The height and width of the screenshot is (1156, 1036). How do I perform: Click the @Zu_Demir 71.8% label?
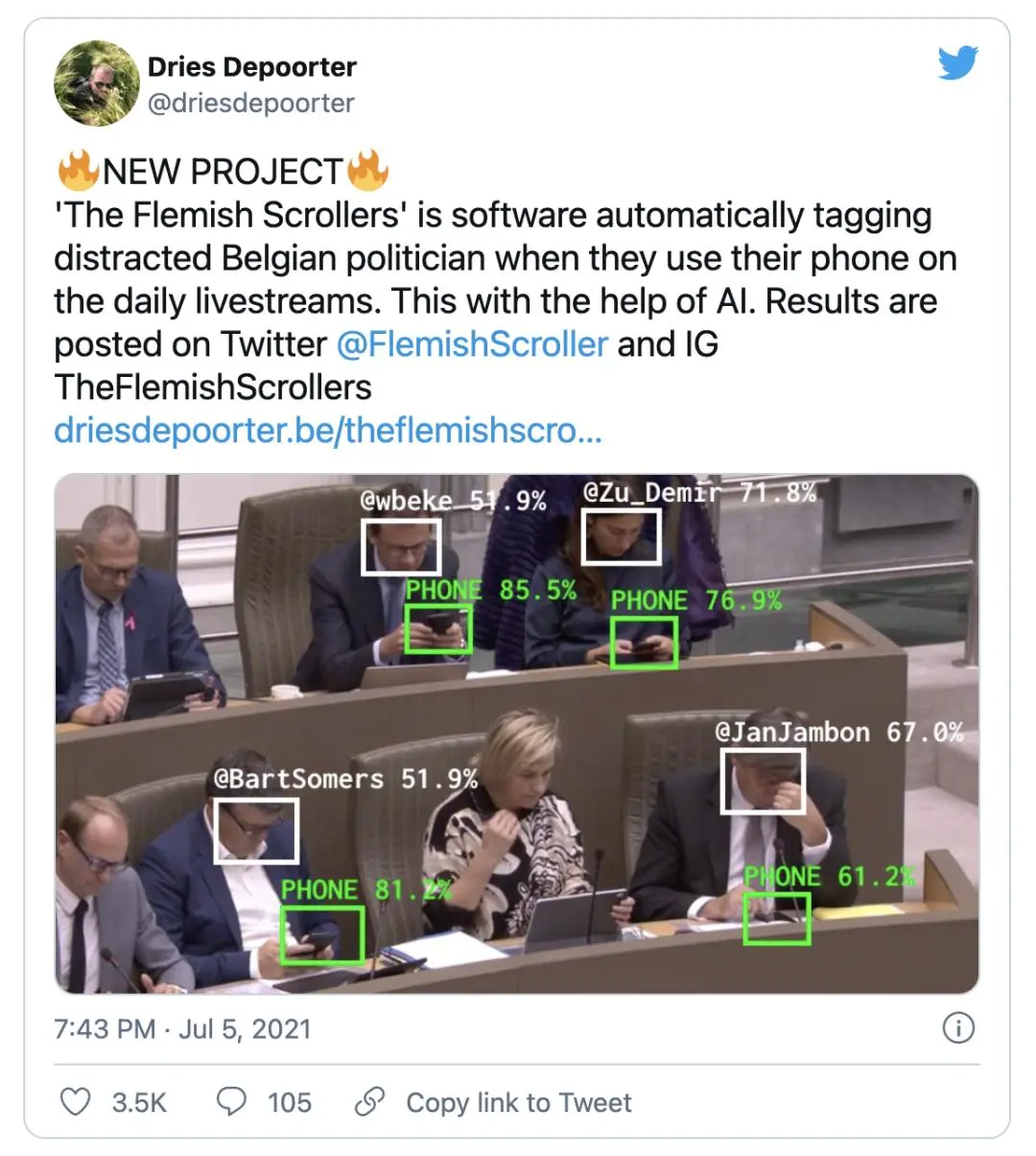700,493
